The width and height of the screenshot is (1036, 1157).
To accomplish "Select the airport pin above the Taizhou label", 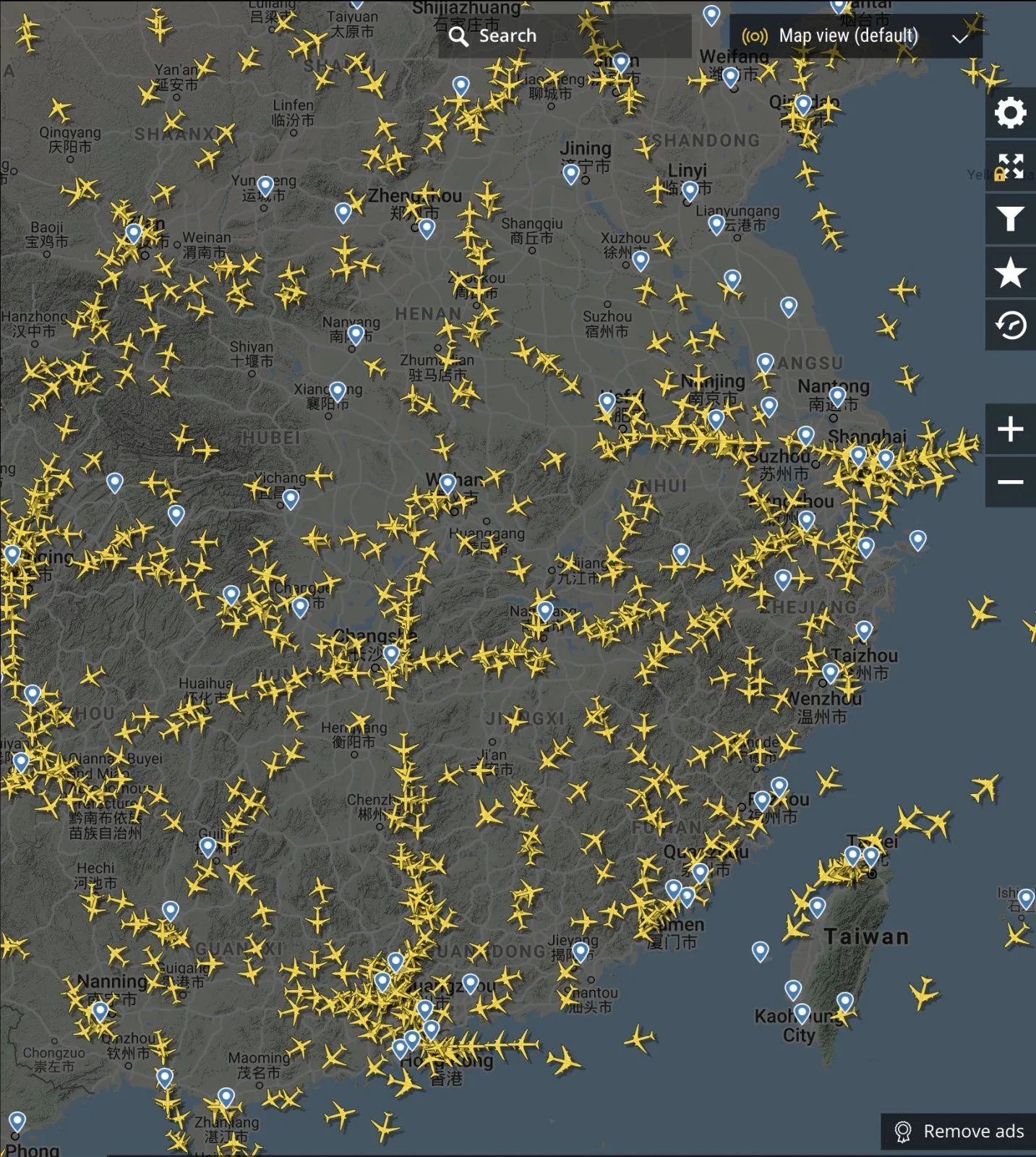I will [864, 631].
